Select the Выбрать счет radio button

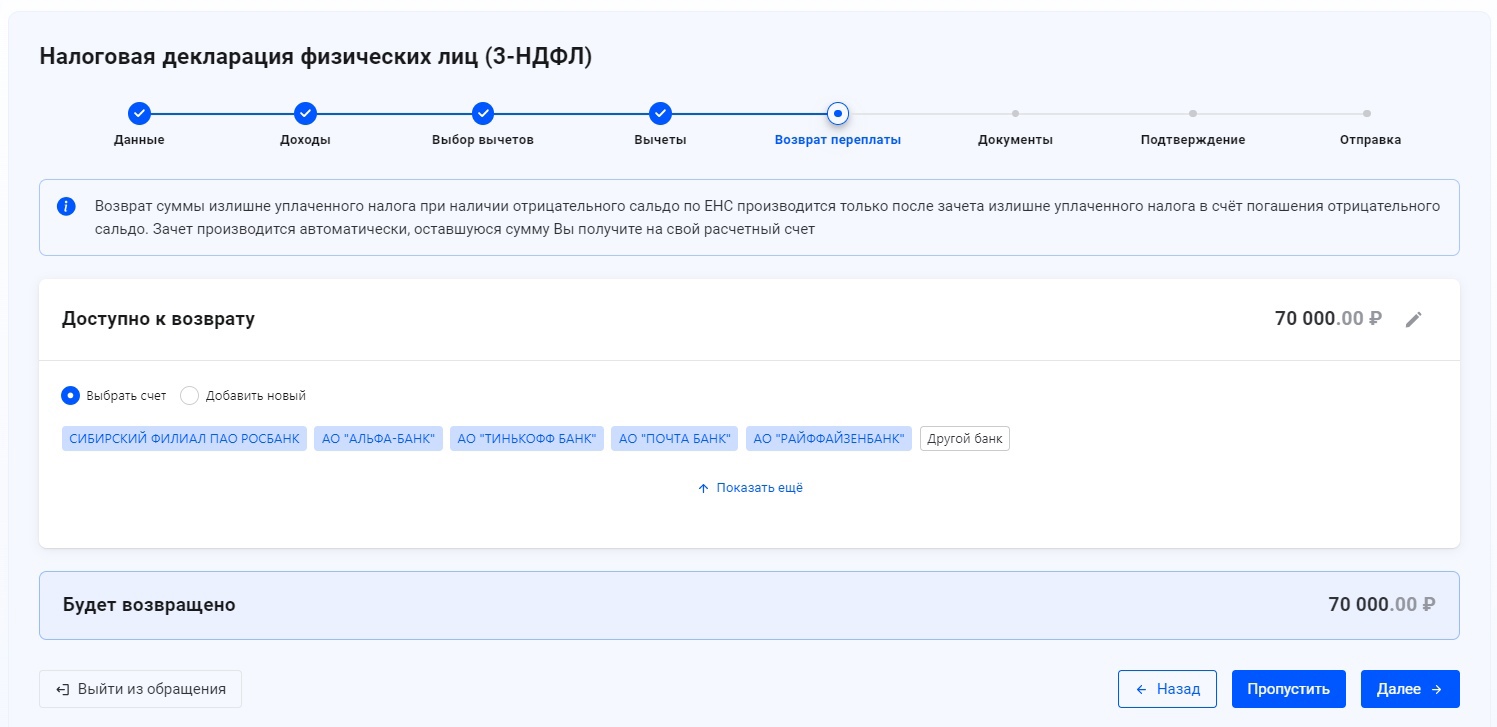click(71, 395)
